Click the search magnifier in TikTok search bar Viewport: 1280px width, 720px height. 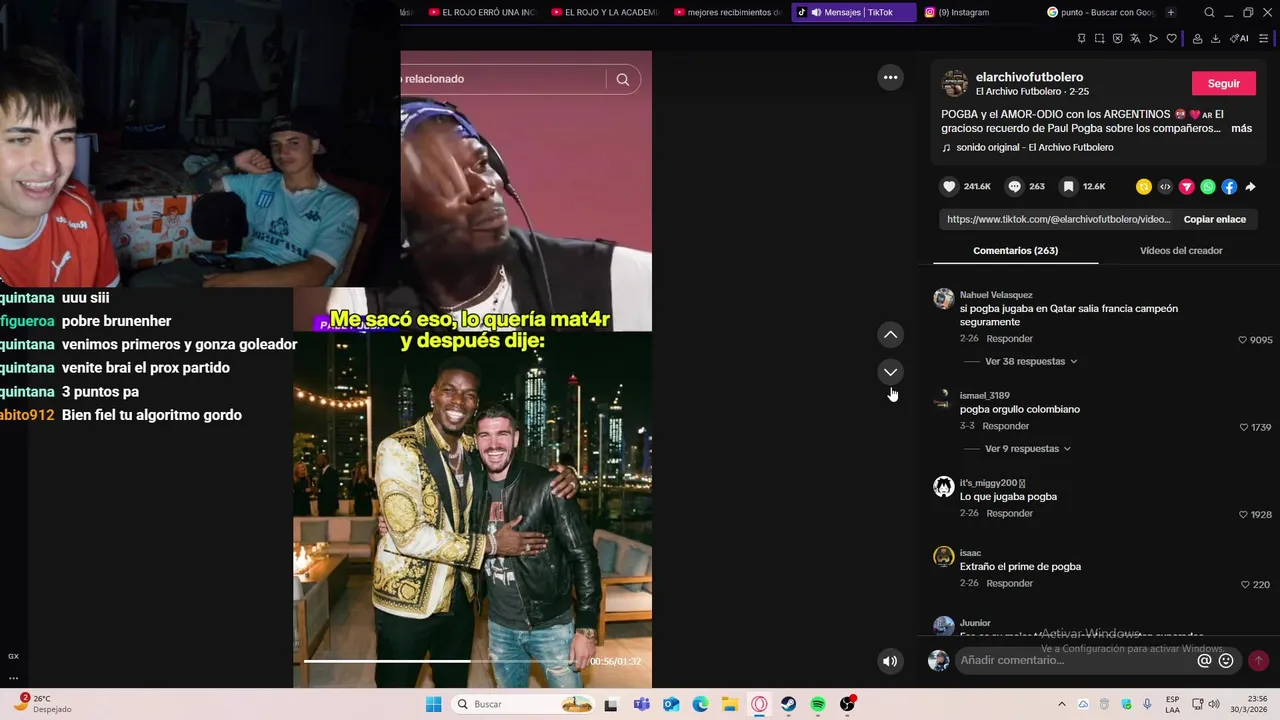click(x=623, y=79)
